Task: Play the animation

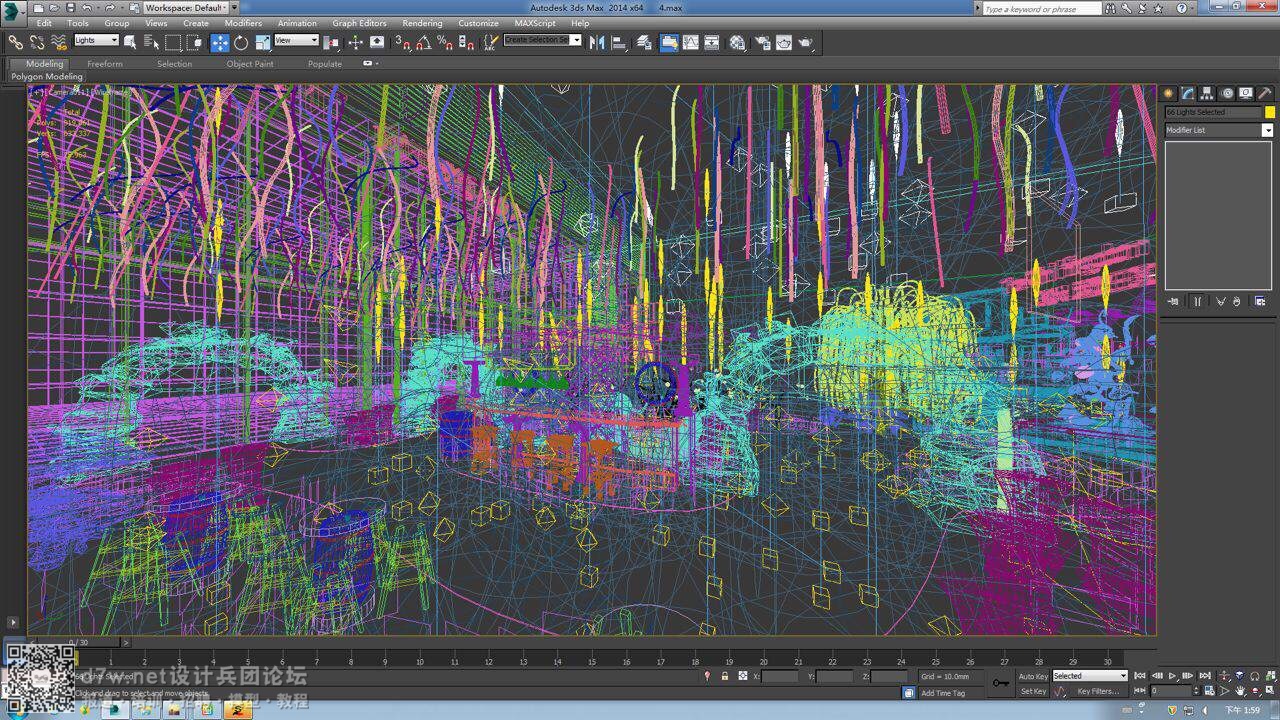Action: click(1172, 676)
